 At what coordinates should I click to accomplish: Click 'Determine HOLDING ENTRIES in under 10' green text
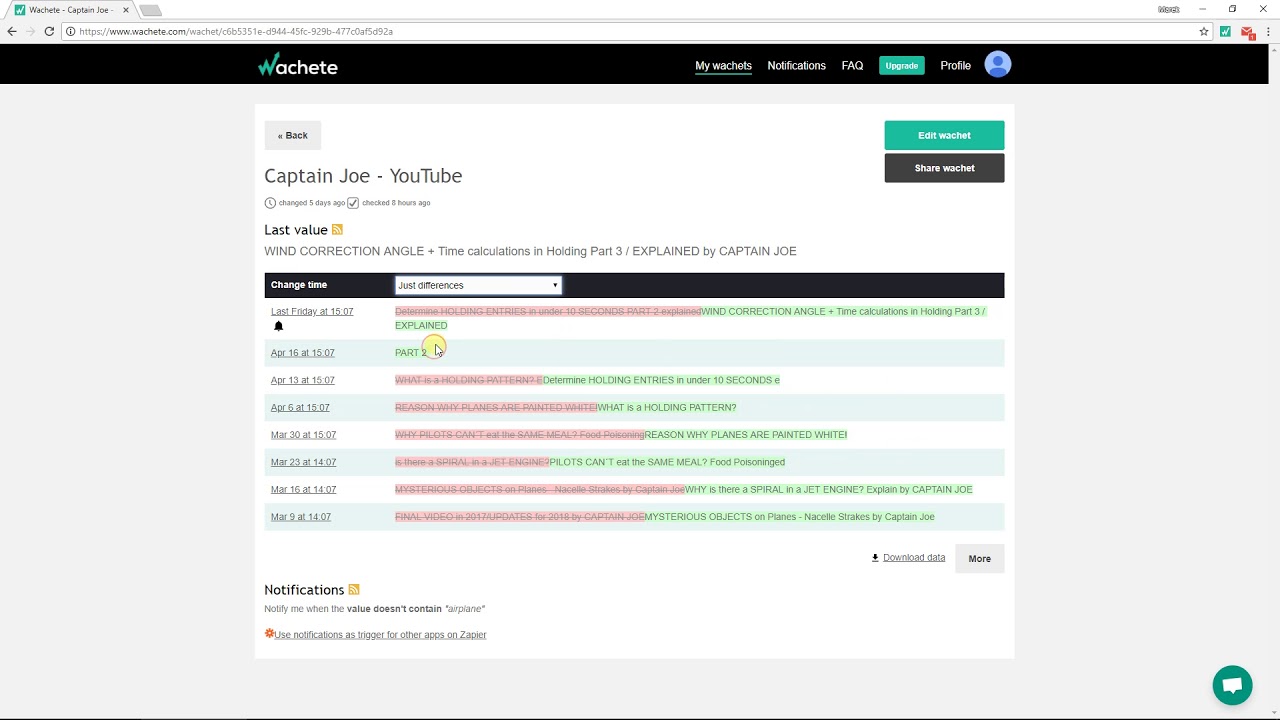pos(661,380)
